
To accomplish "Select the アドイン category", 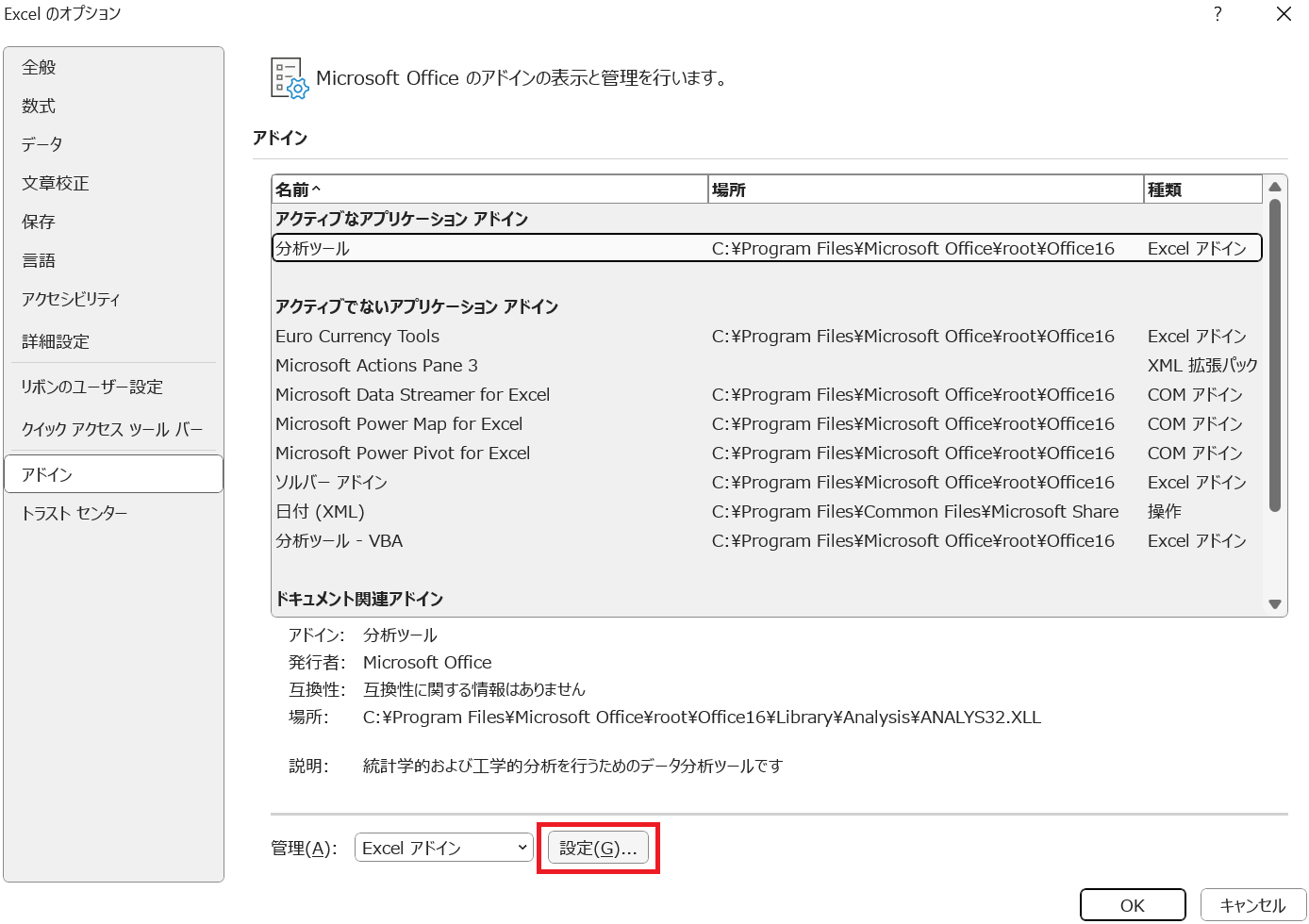I will 113,474.
